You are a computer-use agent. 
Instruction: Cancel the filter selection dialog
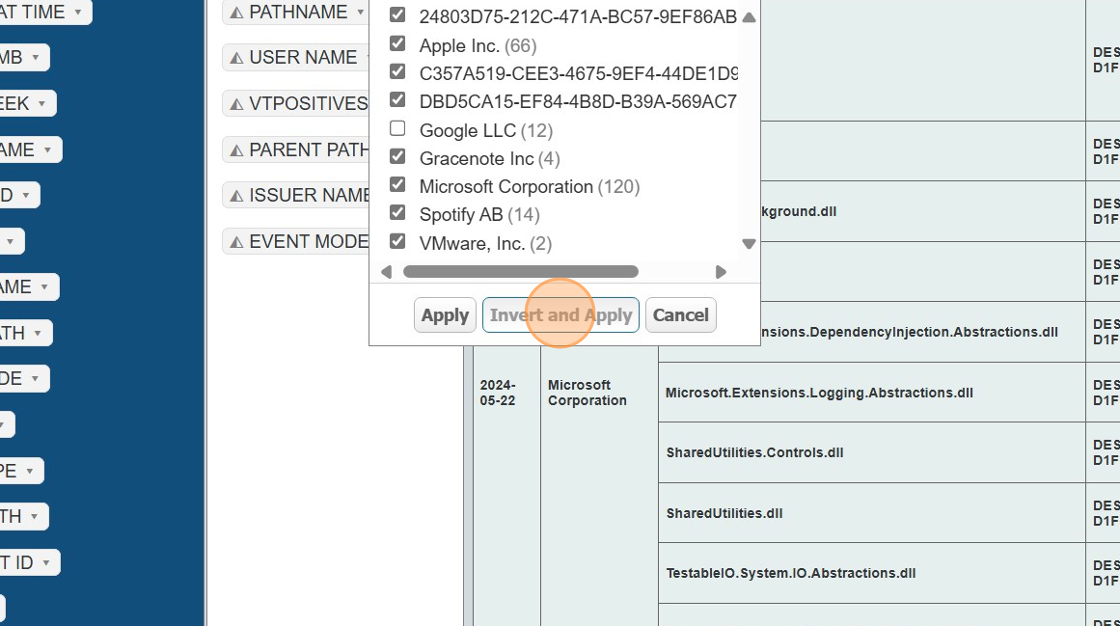tap(680, 315)
